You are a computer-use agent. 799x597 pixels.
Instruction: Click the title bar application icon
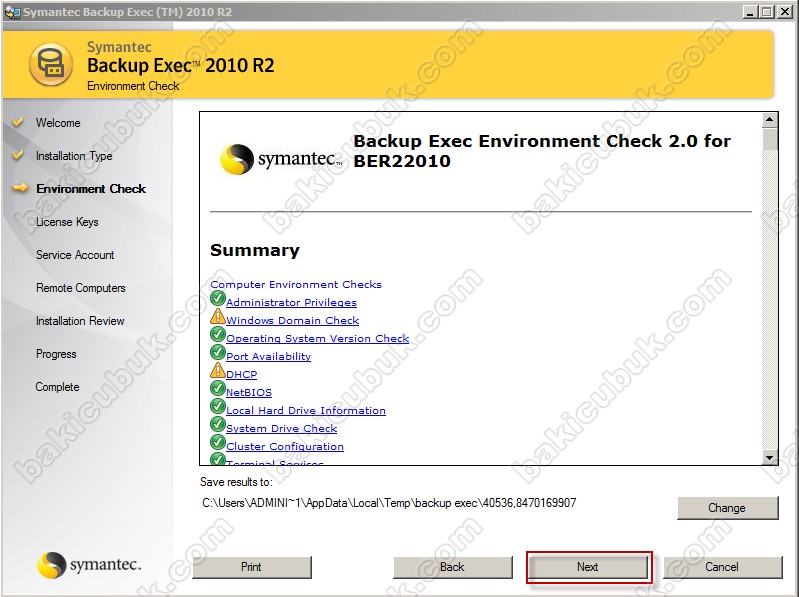click(x=12, y=11)
